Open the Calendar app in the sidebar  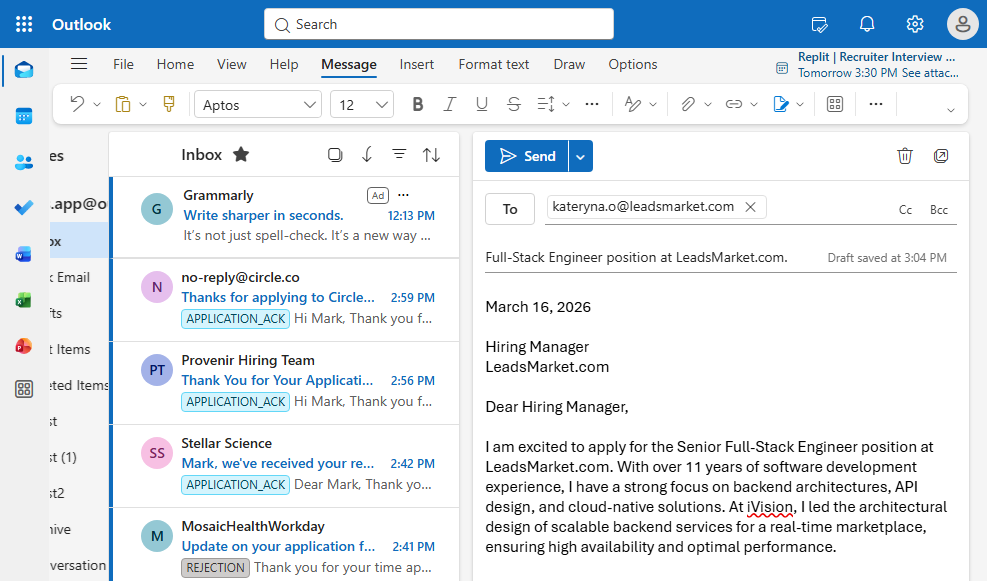point(24,116)
